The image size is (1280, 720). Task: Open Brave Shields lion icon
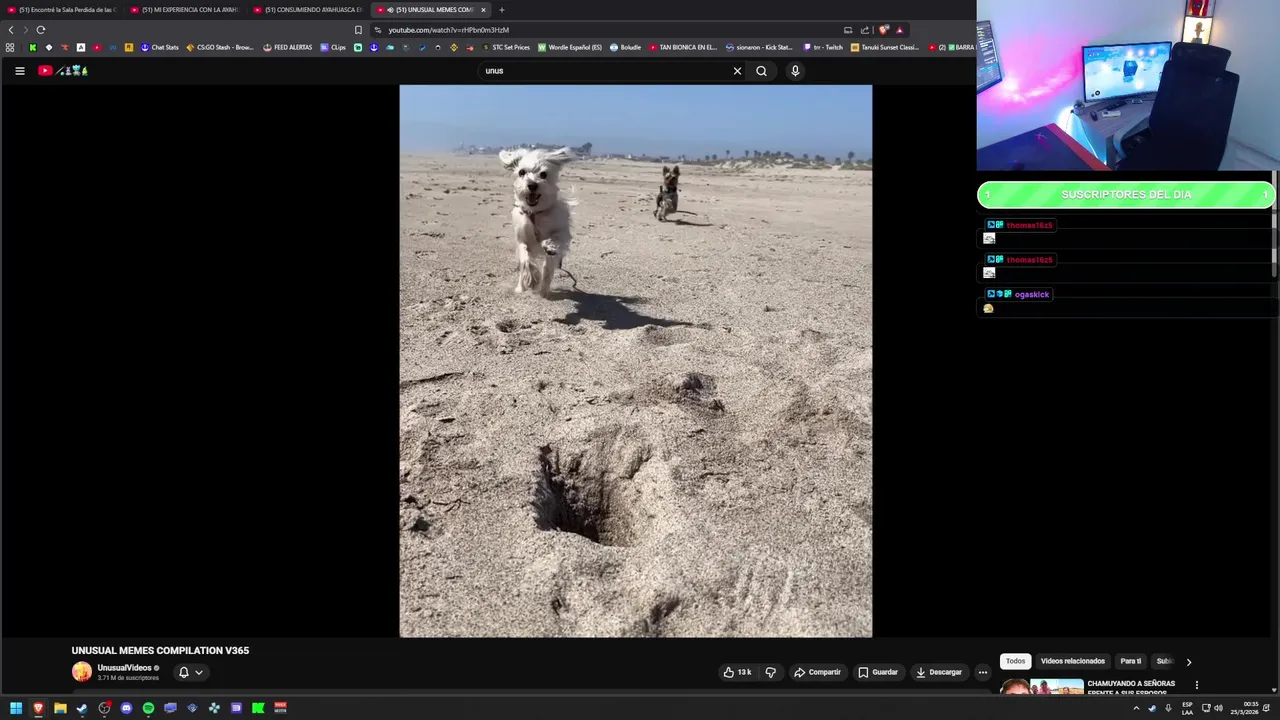(x=883, y=30)
